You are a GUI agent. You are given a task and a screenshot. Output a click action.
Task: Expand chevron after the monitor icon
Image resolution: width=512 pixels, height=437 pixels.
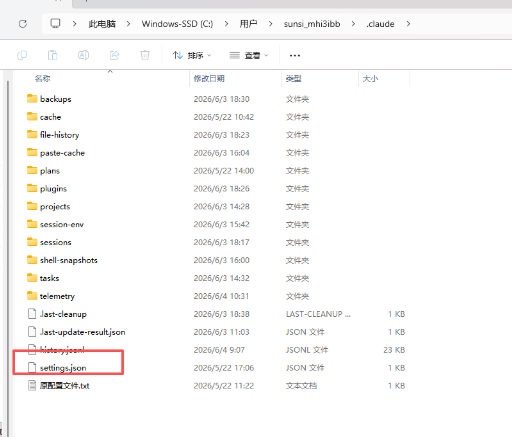[74, 24]
